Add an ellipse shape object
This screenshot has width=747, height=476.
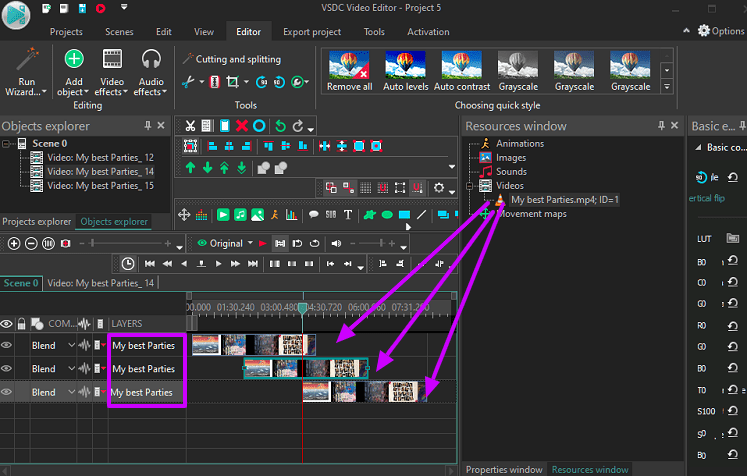click(x=387, y=215)
